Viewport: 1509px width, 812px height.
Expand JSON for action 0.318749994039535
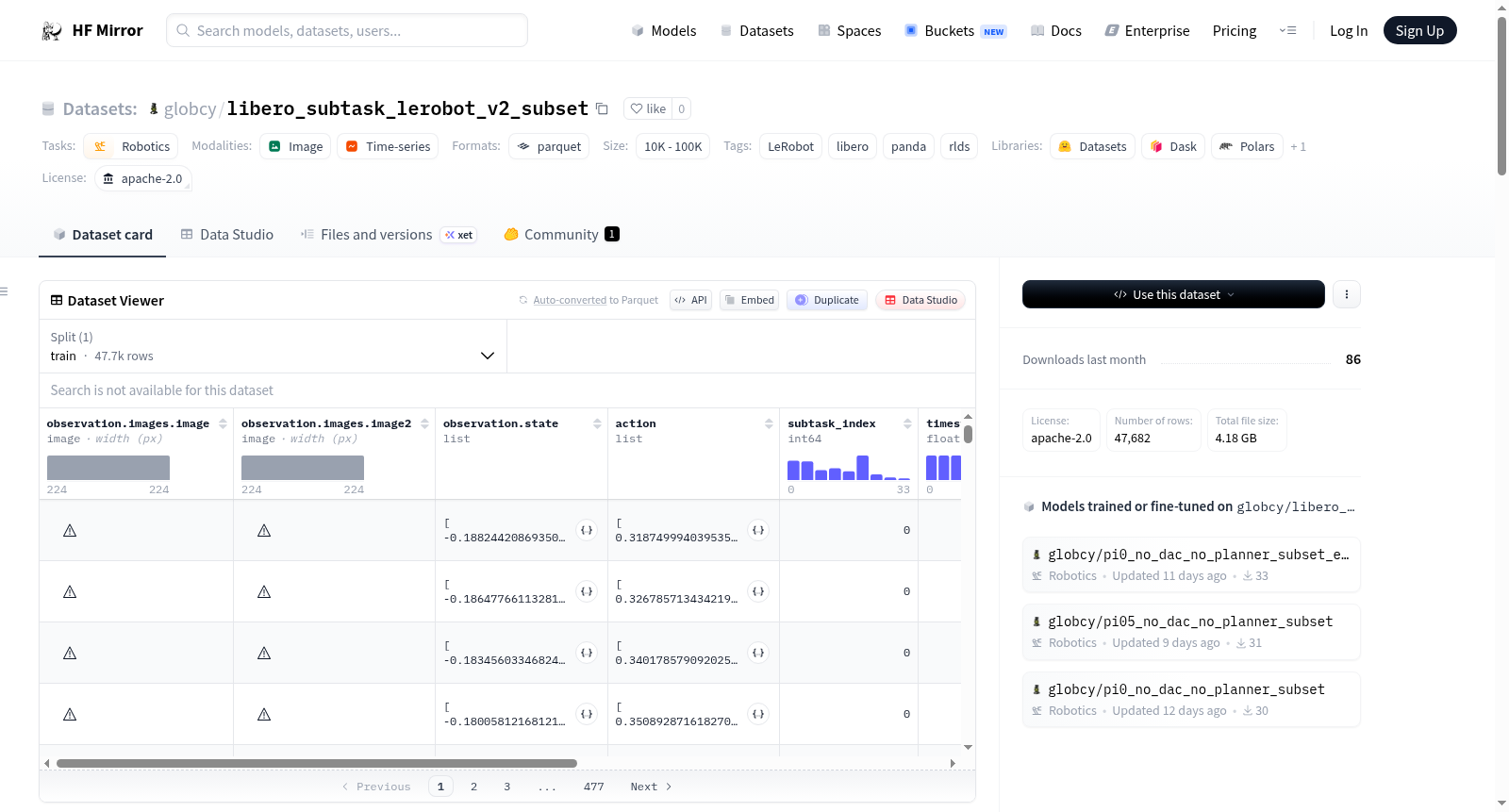pos(758,530)
